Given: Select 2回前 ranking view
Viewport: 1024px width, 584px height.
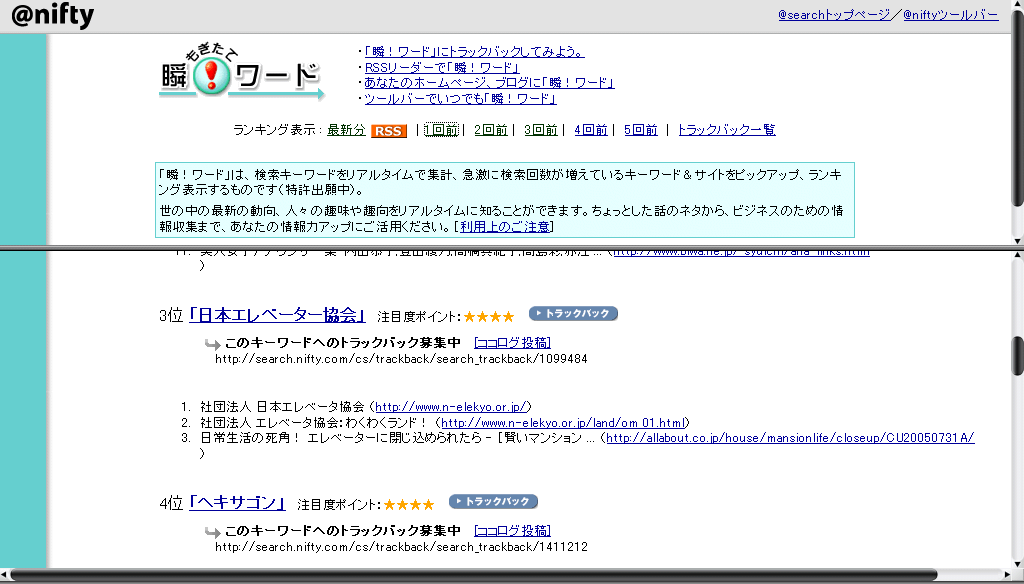Looking at the screenshot, I should coord(491,130).
